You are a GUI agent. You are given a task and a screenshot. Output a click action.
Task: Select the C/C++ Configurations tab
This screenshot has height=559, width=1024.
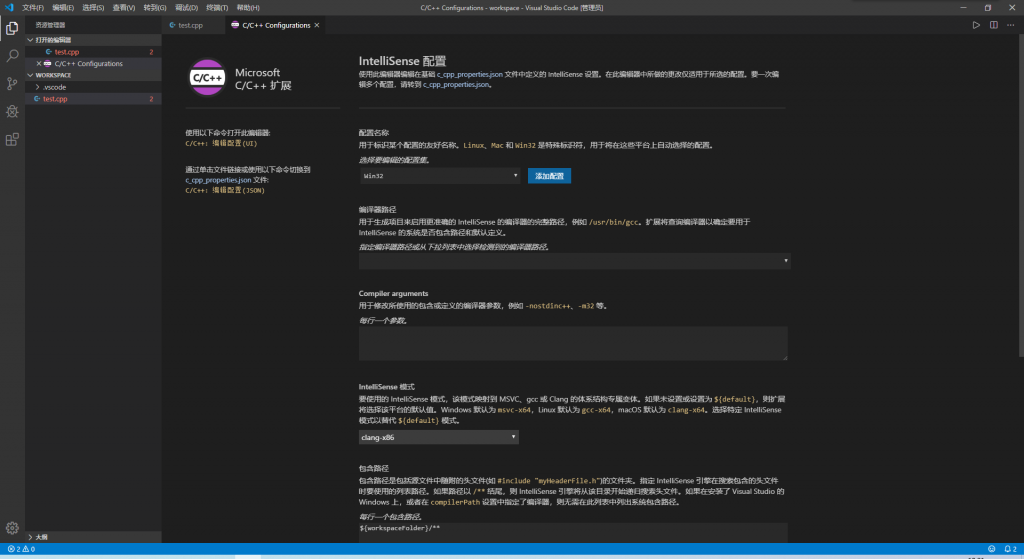(276, 25)
